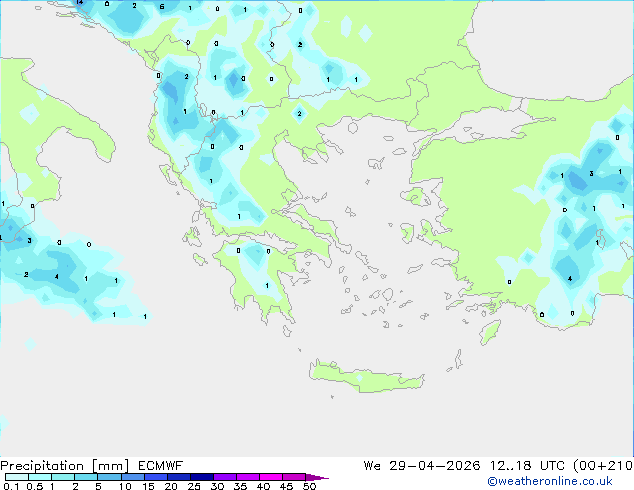Click the above-50 mm legend arrow tip
Screen dimensions: 634x490
[317, 477]
